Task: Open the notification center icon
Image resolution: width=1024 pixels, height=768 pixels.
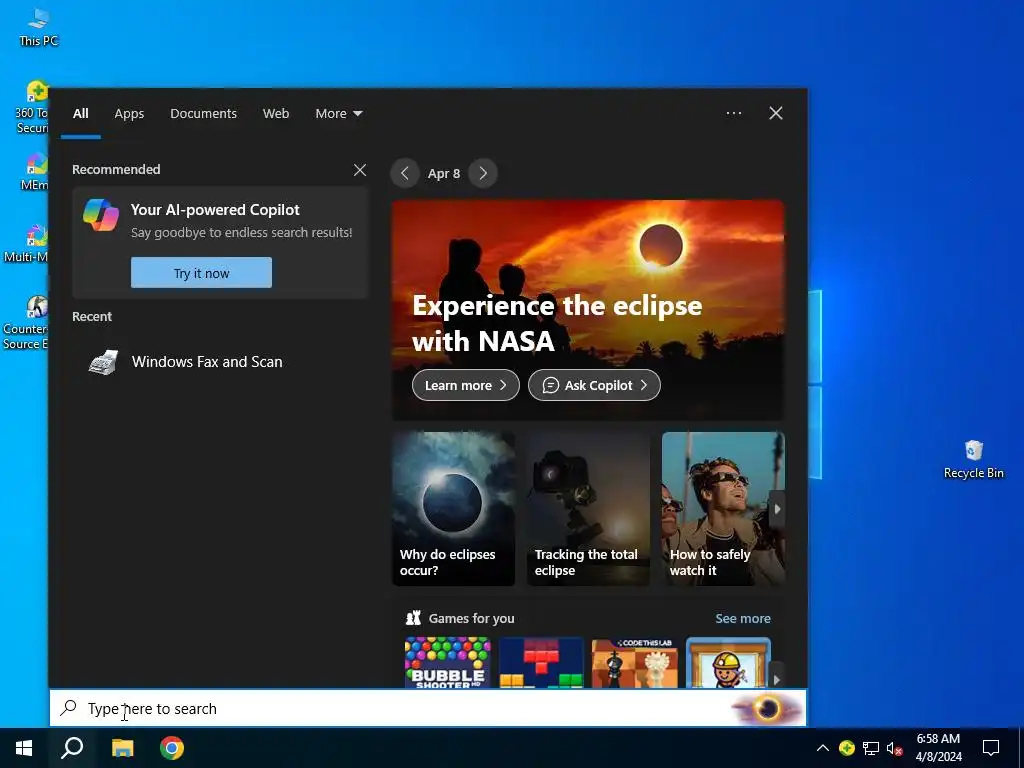Action: (x=991, y=748)
